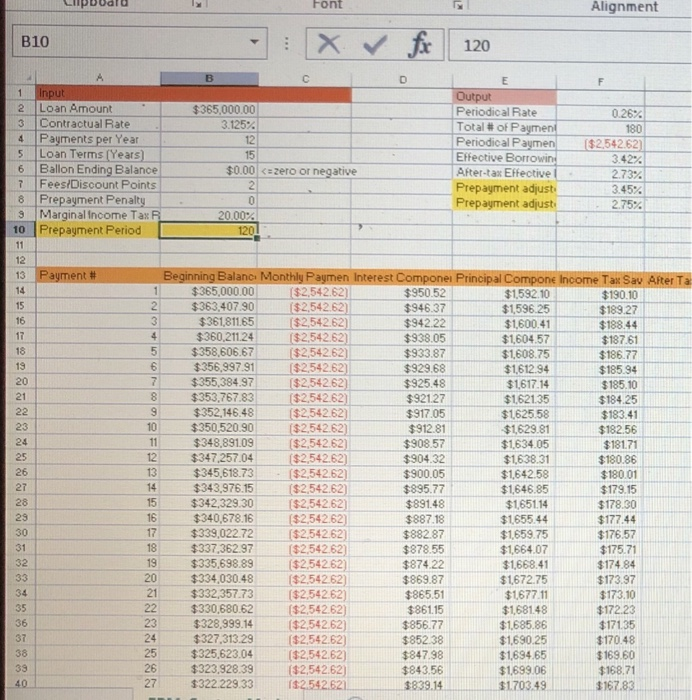The image size is (692, 700).
Task: Click the yellow 'Prepayment Period' label cell
Action: click(x=98, y=230)
